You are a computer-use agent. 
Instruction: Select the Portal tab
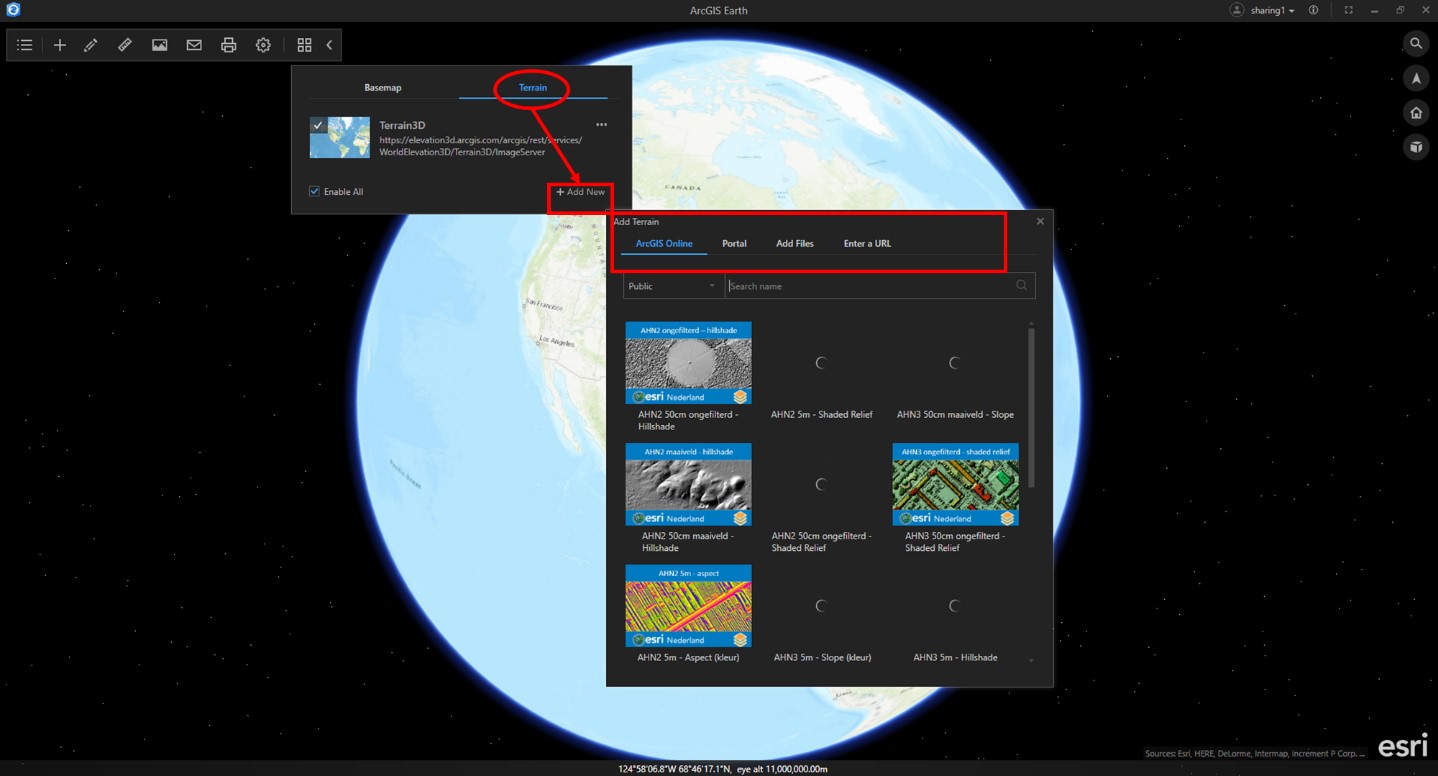pyautogui.click(x=734, y=244)
